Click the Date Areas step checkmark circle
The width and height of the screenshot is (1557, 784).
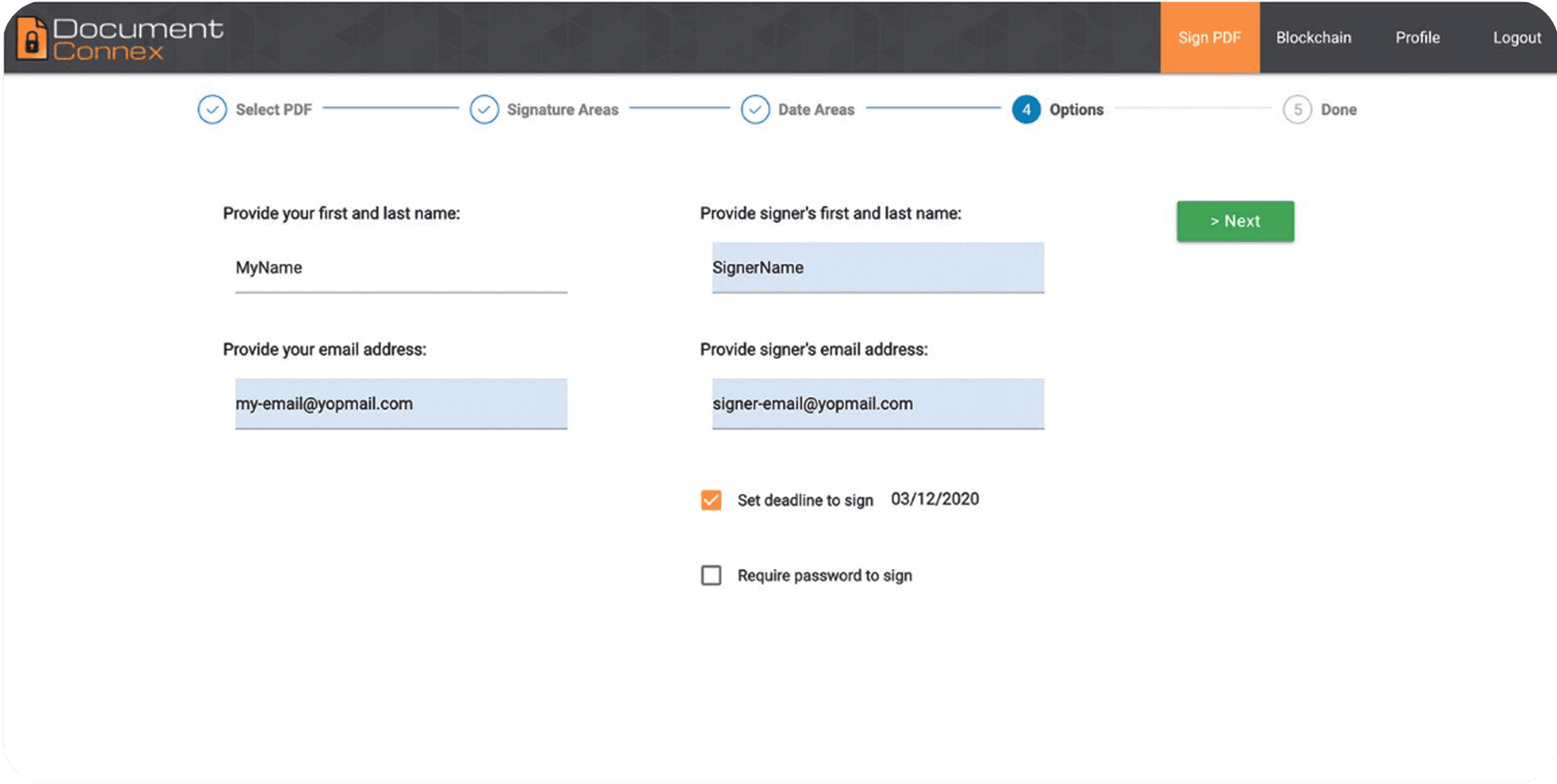point(755,110)
